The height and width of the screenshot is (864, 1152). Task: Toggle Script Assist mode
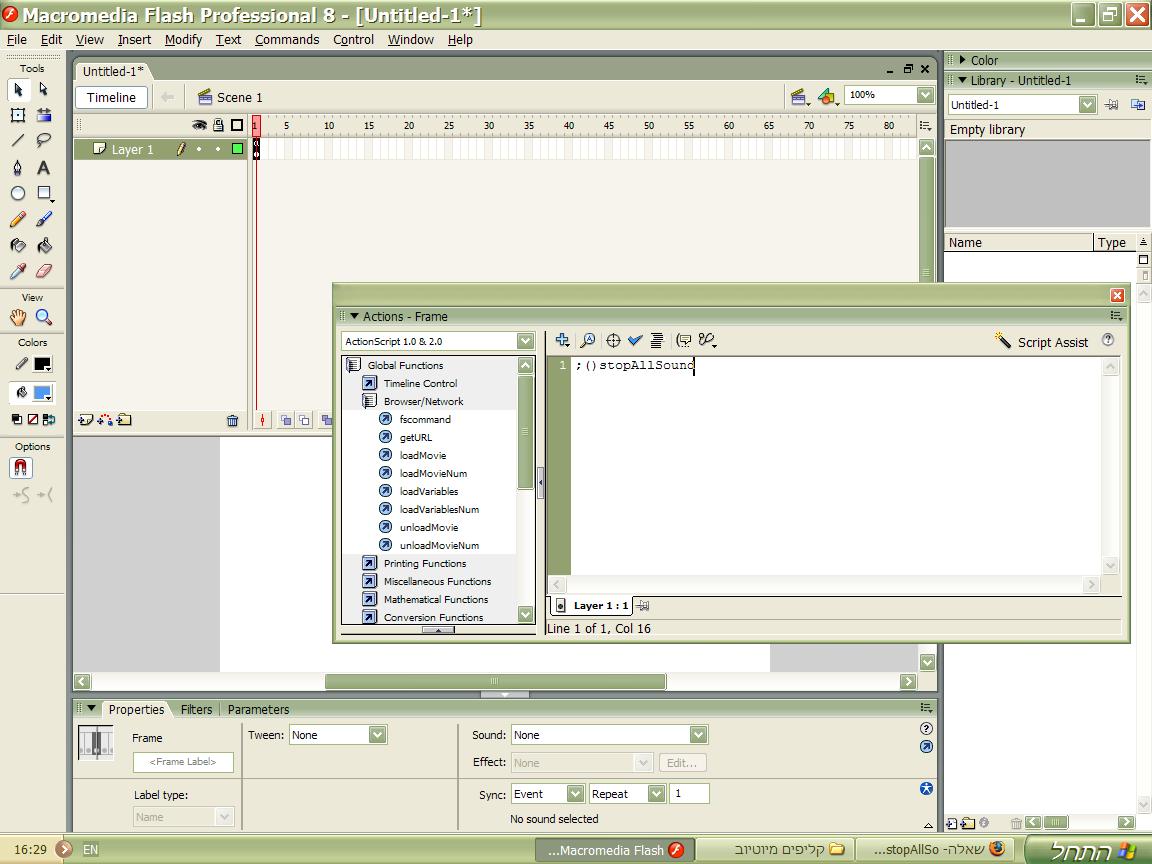click(x=1041, y=342)
